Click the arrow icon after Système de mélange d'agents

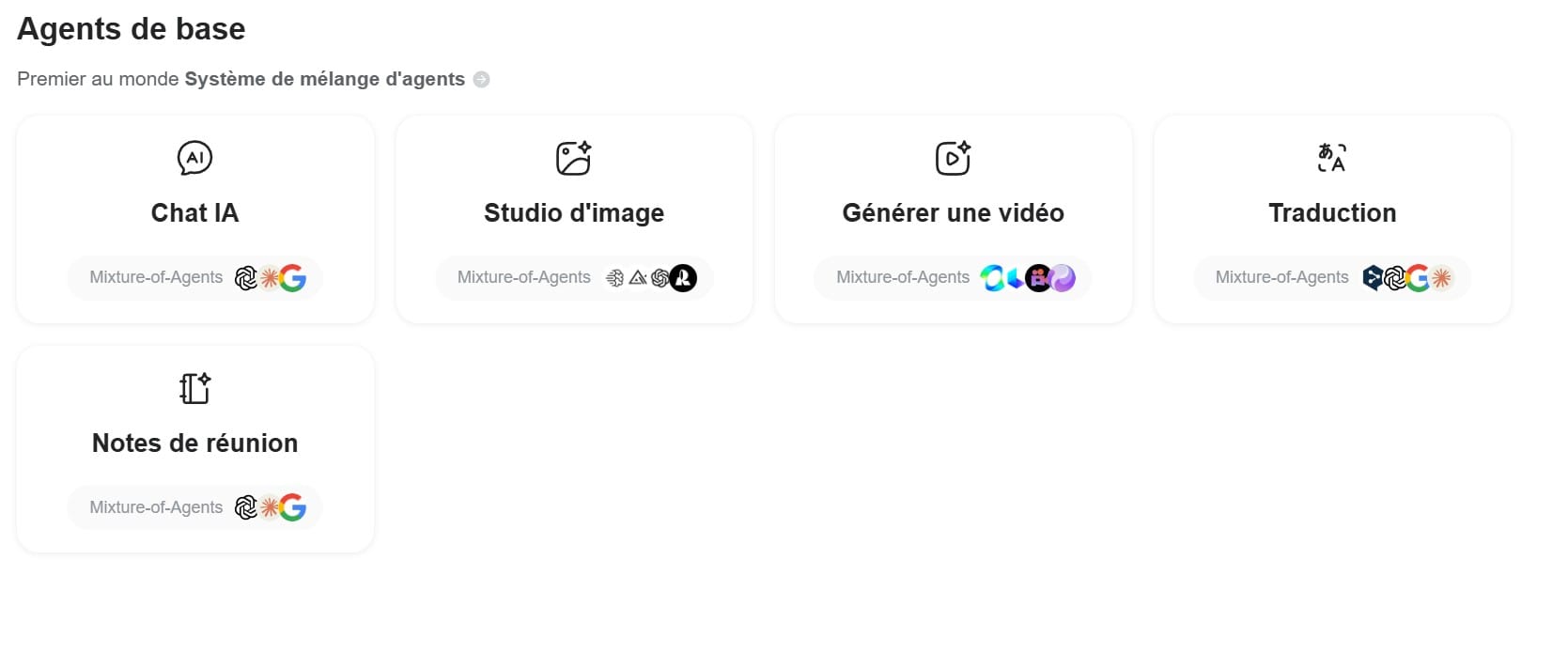(481, 80)
